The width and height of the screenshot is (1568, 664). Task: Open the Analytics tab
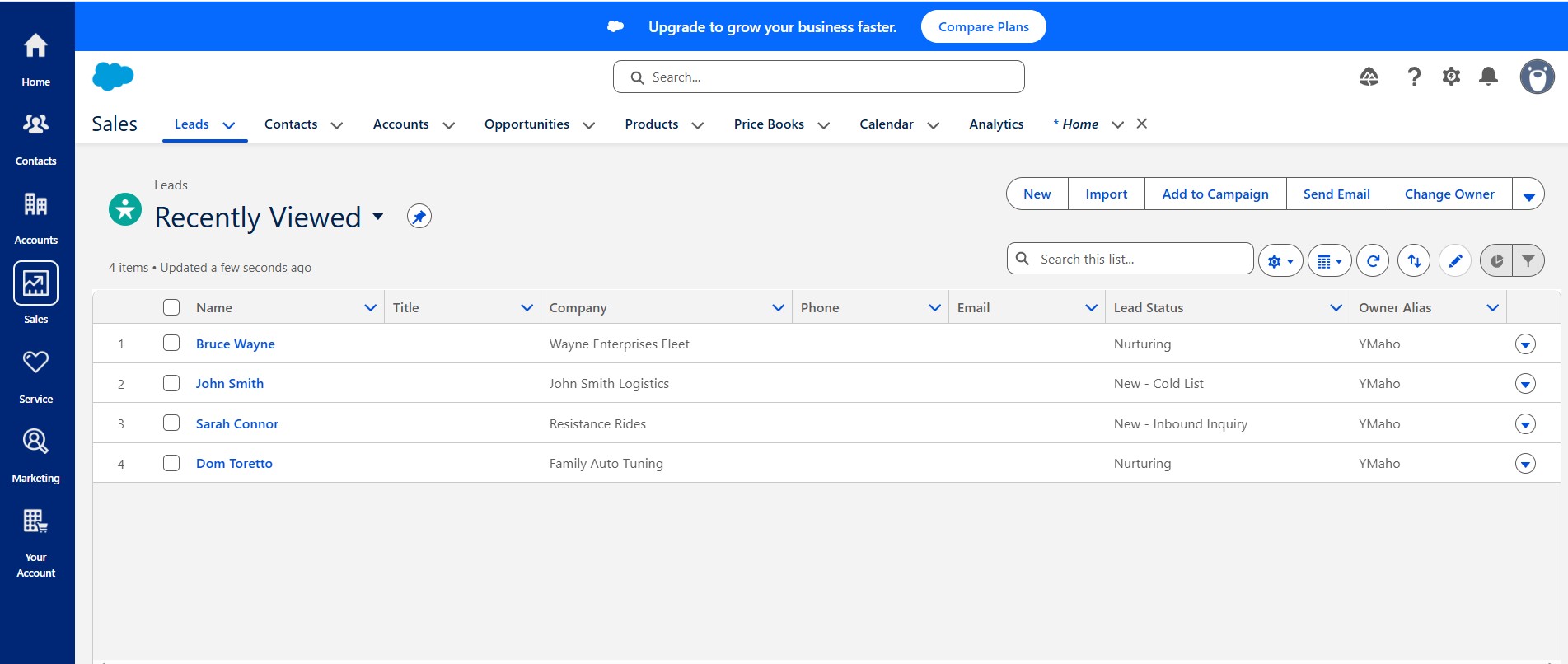996,124
